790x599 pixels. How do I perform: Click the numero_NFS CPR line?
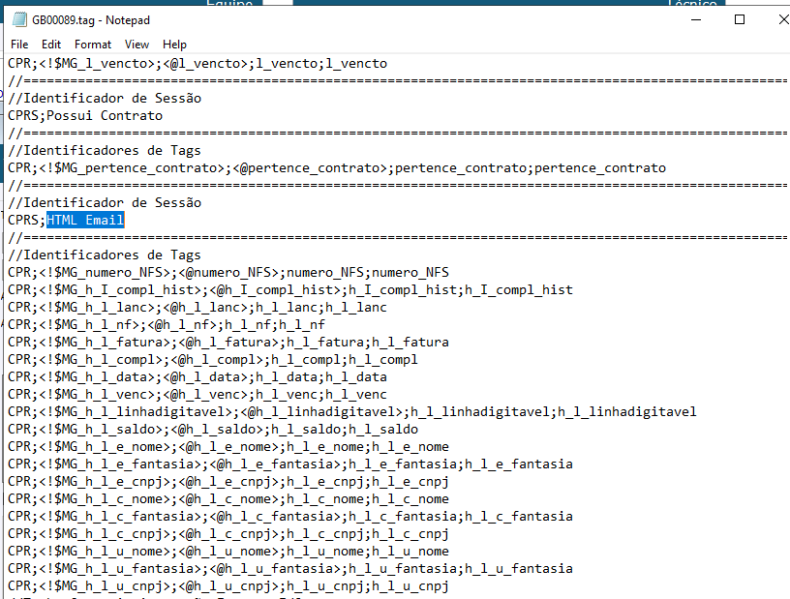(228, 273)
